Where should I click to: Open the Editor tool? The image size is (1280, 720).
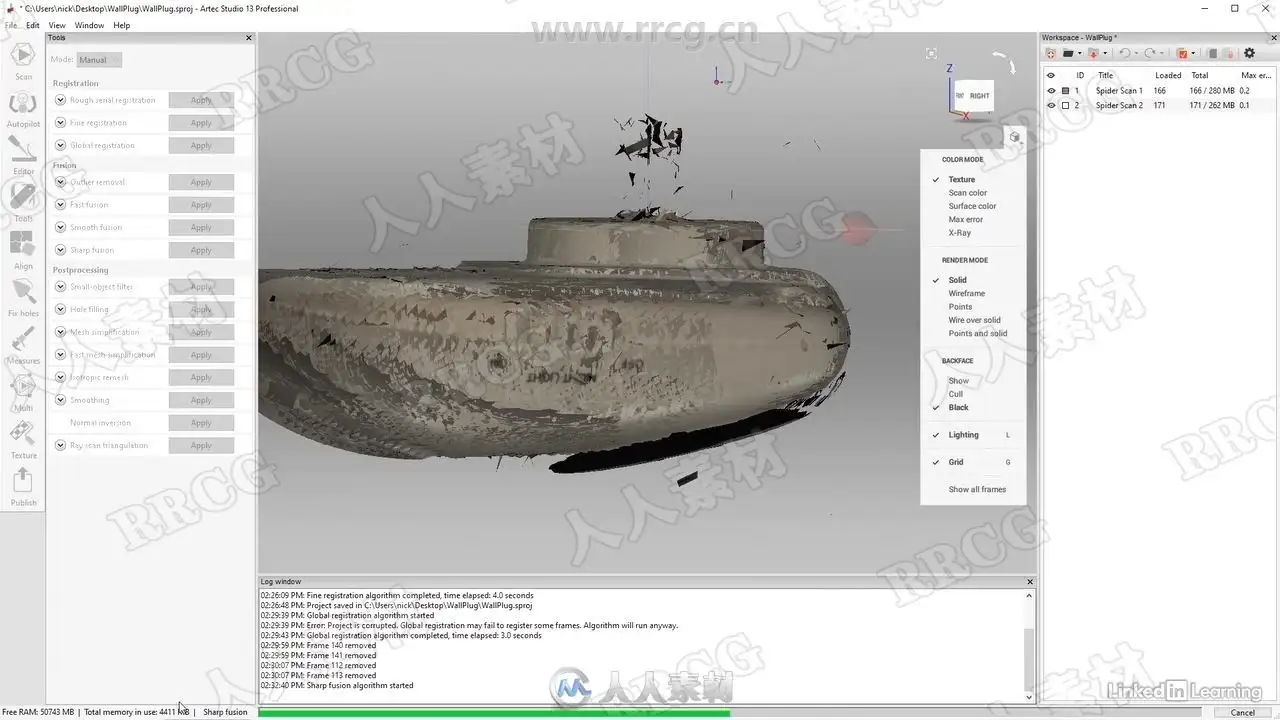pyautogui.click(x=23, y=156)
